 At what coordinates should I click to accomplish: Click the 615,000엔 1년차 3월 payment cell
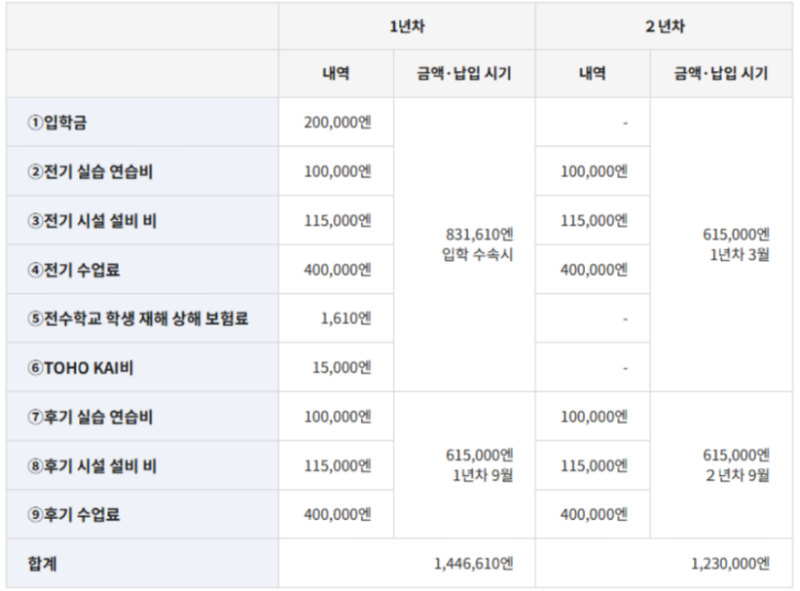(736, 244)
